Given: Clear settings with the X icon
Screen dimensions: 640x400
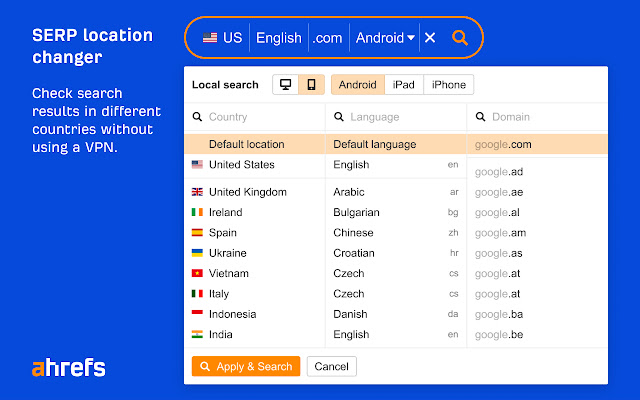Looking at the screenshot, I should tap(430, 38).
